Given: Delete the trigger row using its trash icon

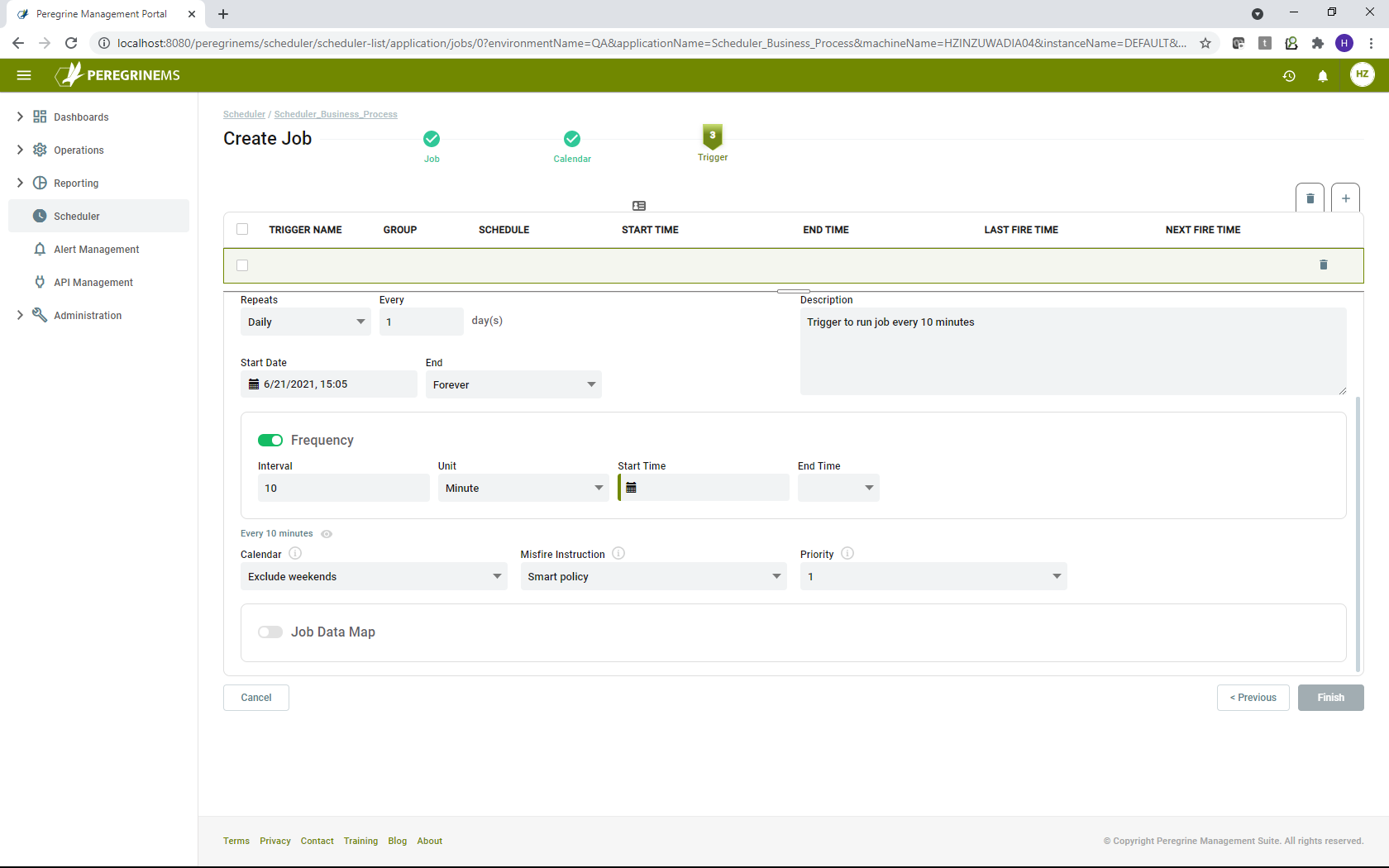Looking at the screenshot, I should 1324,265.
